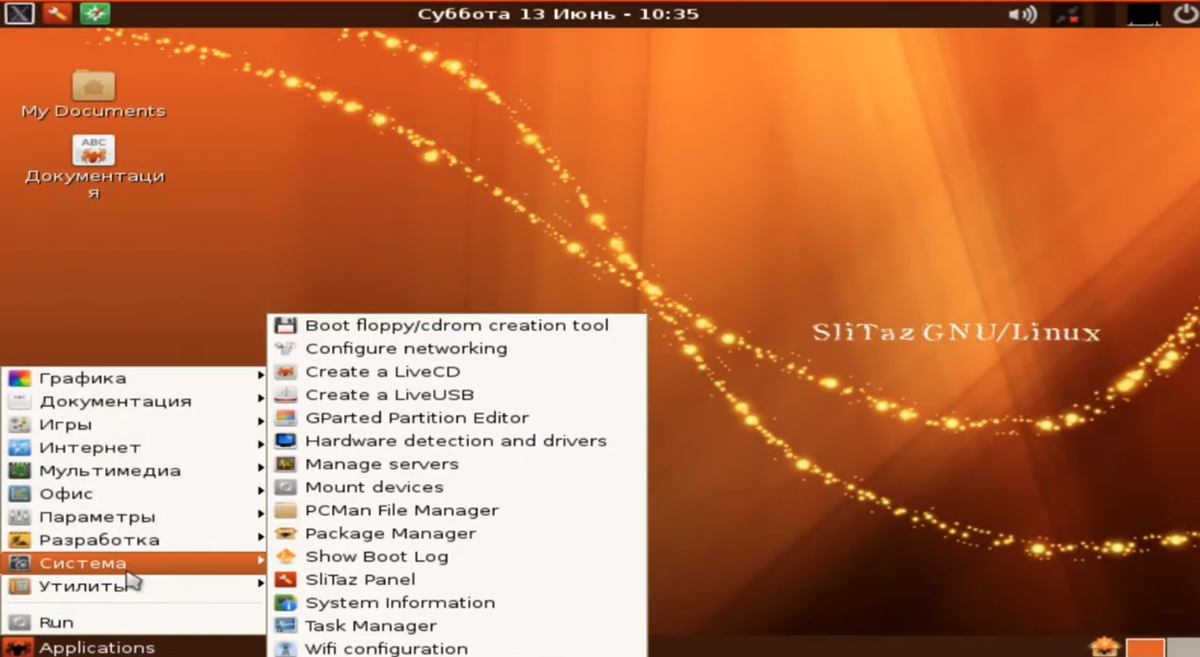Switch to the gray second workspace
The width and height of the screenshot is (1200, 657).
click(1183, 648)
